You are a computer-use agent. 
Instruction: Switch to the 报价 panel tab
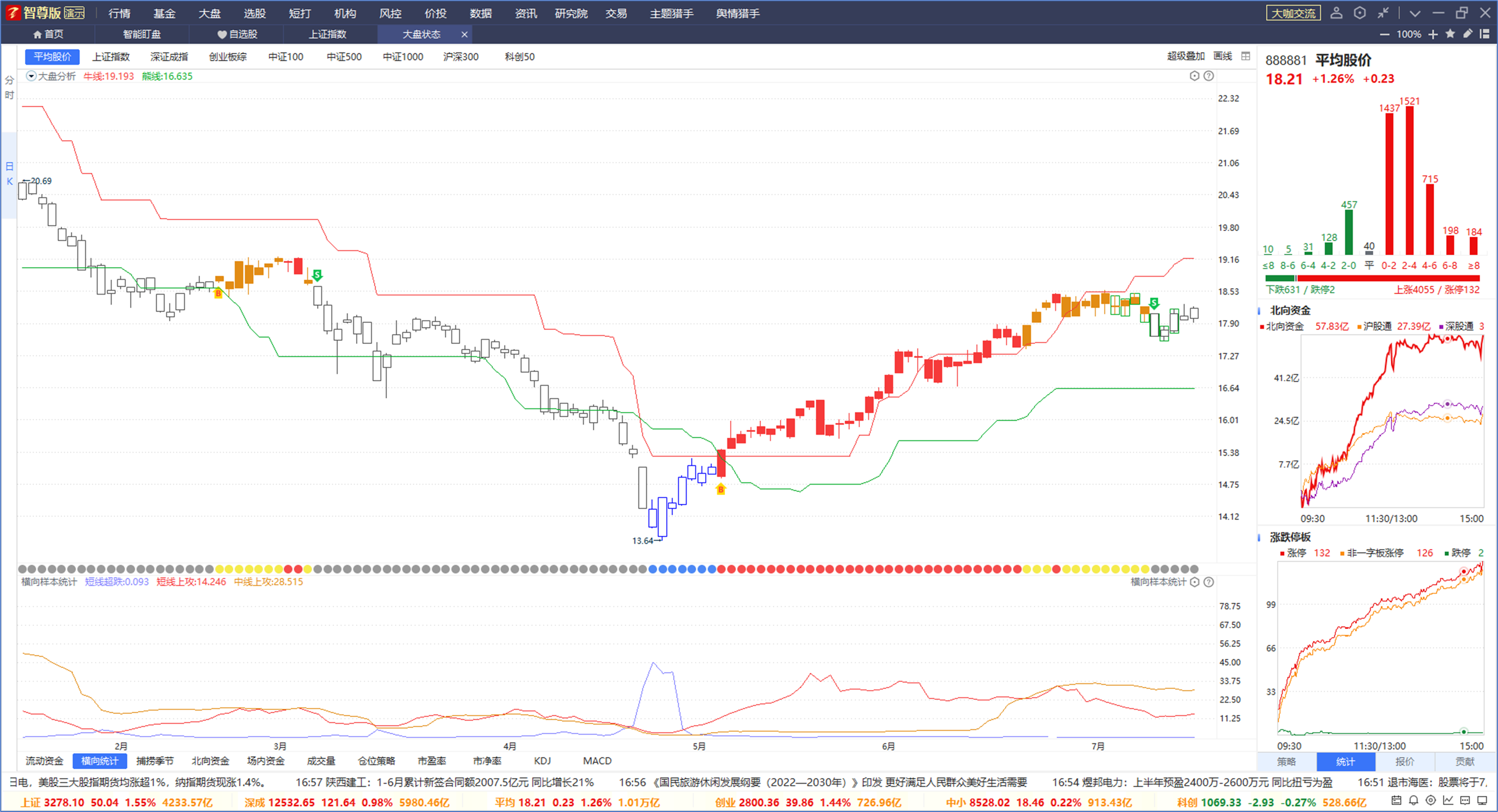(x=1405, y=762)
